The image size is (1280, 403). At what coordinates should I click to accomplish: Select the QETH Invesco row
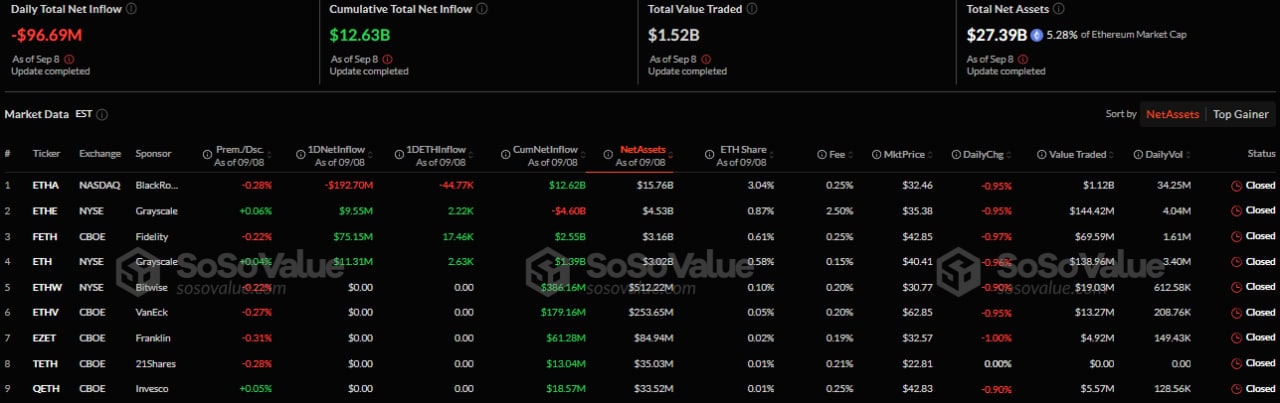pyautogui.click(x=640, y=388)
